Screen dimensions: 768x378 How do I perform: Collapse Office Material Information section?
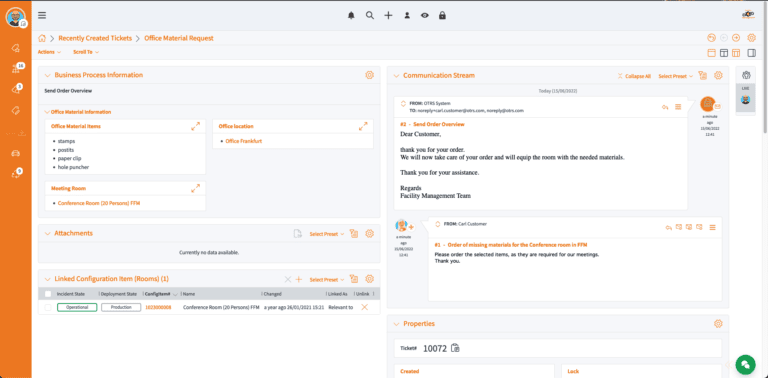coord(47,112)
